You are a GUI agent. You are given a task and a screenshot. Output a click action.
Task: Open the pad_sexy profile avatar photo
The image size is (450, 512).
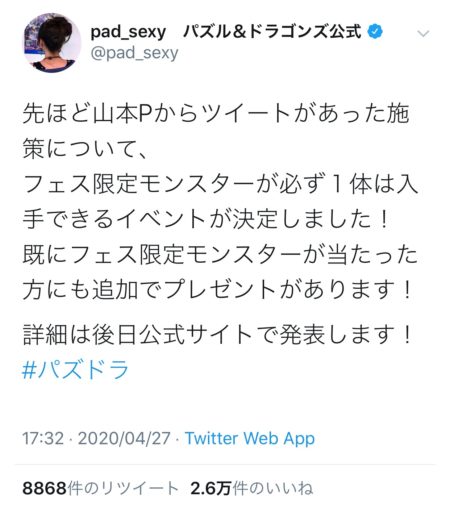[52, 43]
